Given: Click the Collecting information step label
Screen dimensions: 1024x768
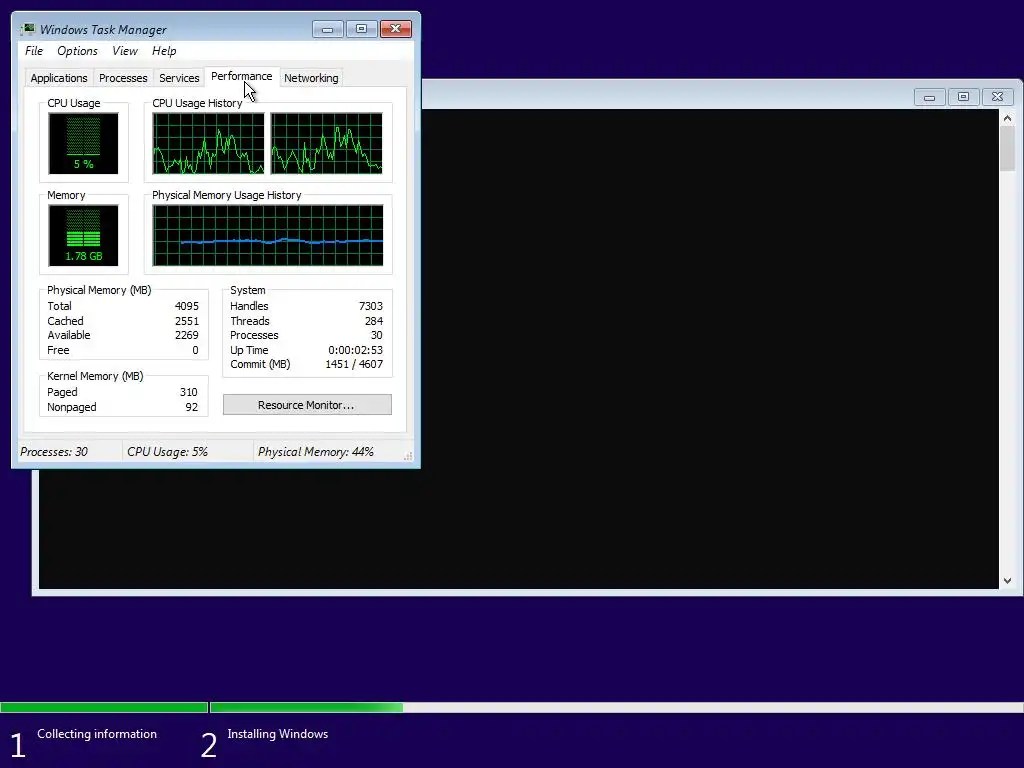Looking at the screenshot, I should (97, 734).
